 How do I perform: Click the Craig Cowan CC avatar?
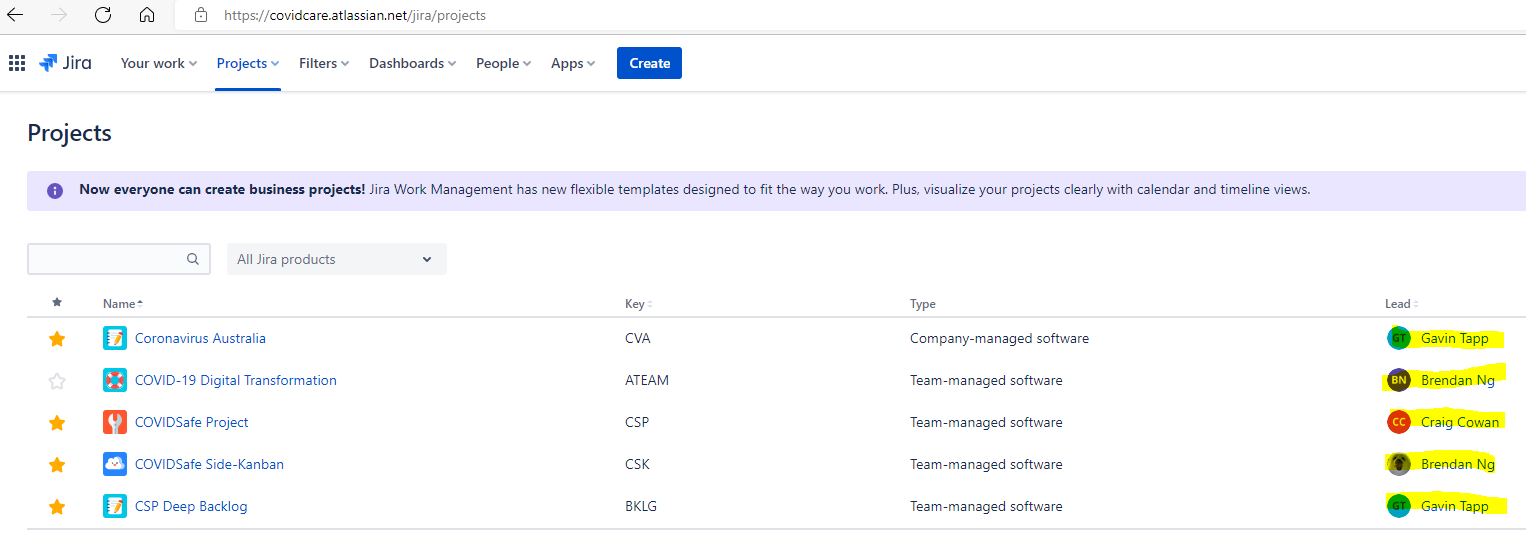[1398, 422]
